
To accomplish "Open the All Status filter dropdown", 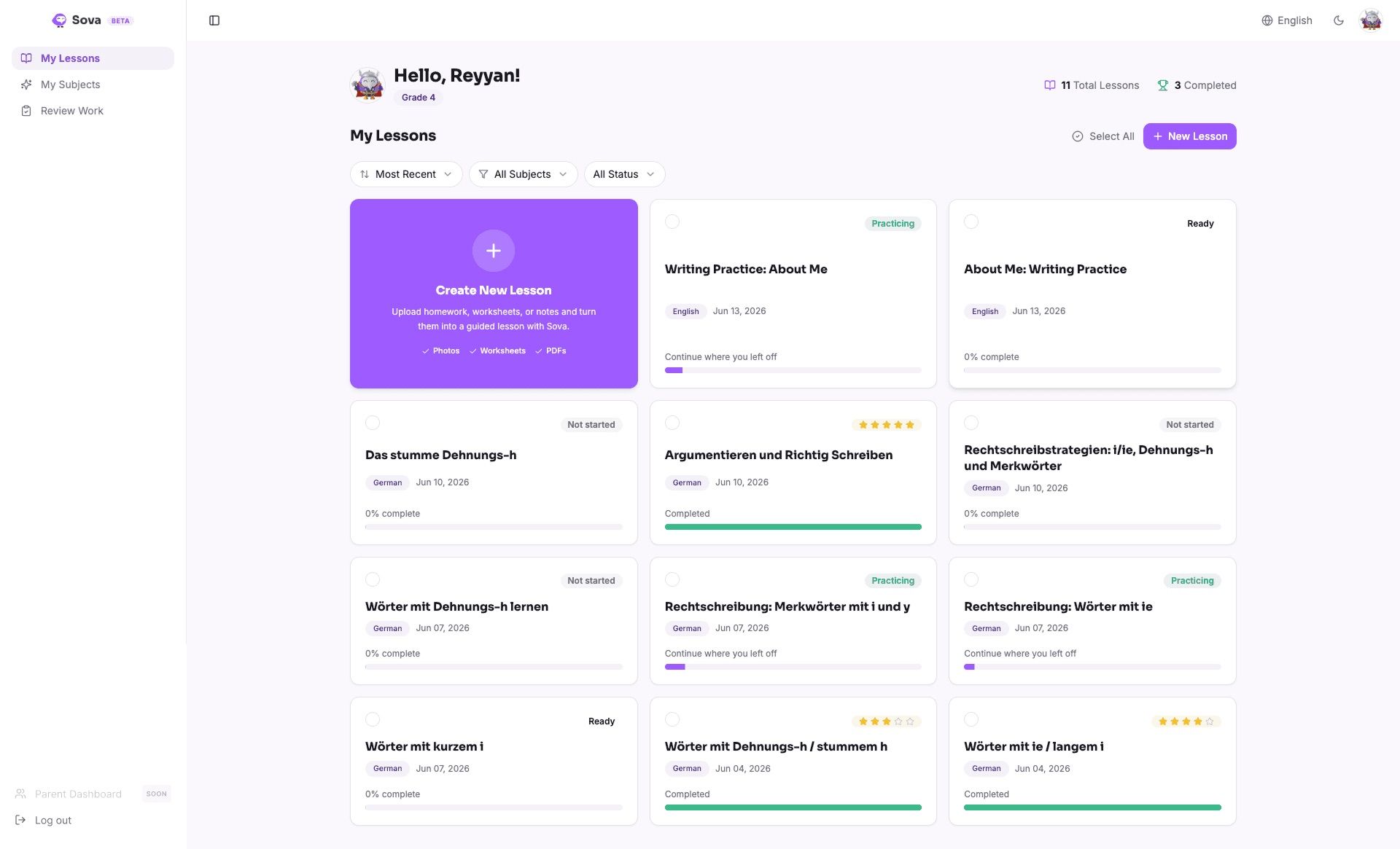I will 624,174.
